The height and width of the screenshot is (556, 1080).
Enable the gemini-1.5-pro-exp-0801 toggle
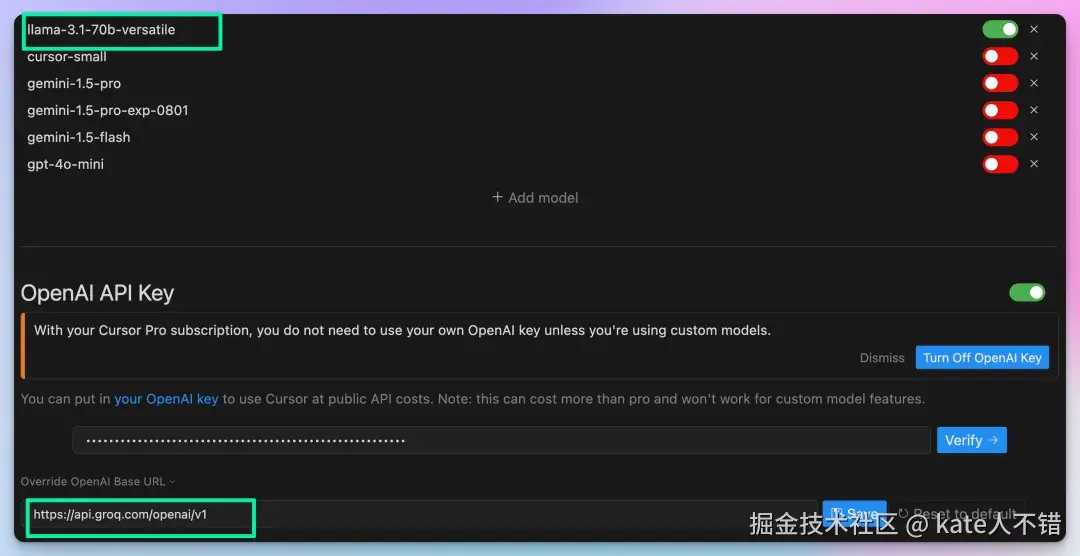1000,110
